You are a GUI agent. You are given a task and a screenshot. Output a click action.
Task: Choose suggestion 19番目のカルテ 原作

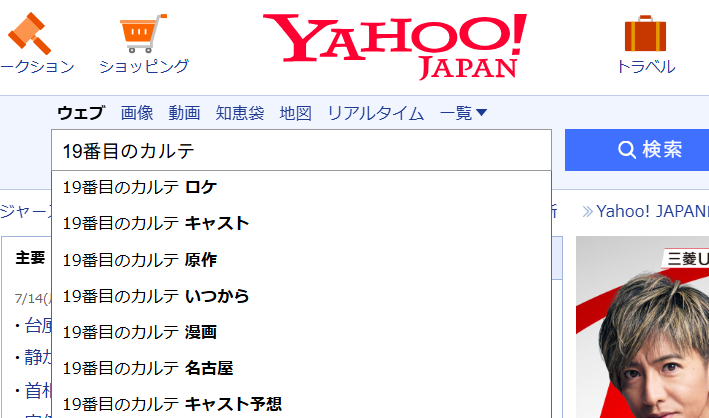pyautogui.click(x=302, y=260)
